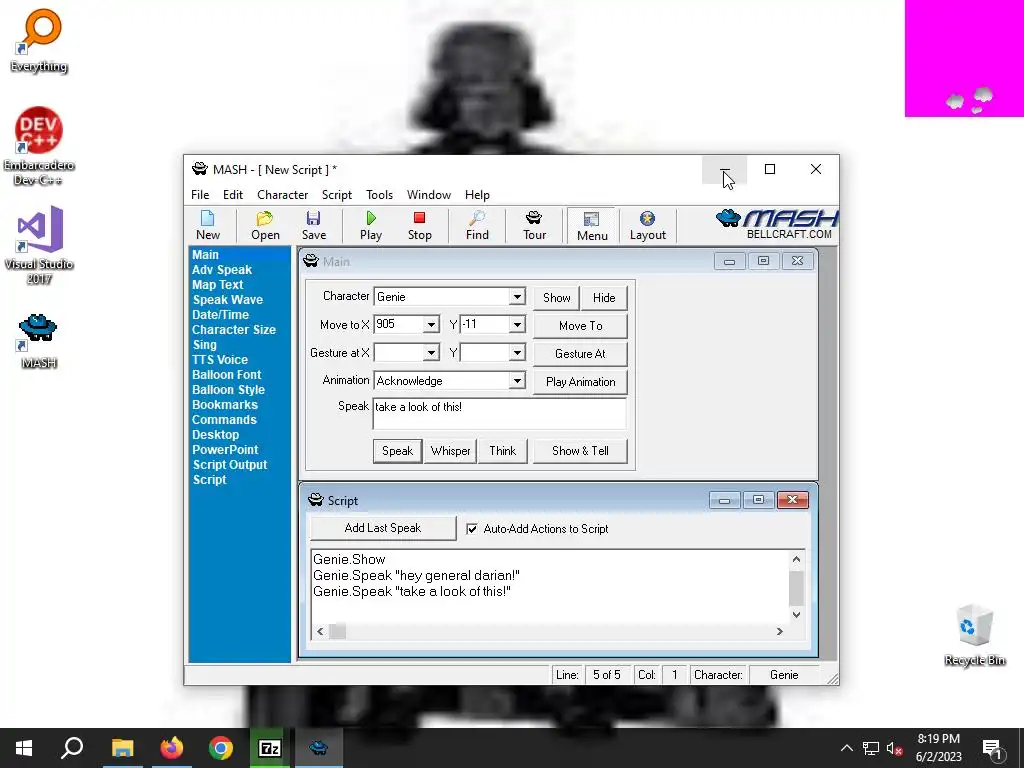Image resolution: width=1024 pixels, height=768 pixels.
Task: Open 7-Zip from the taskbar
Action: pyautogui.click(x=270, y=748)
